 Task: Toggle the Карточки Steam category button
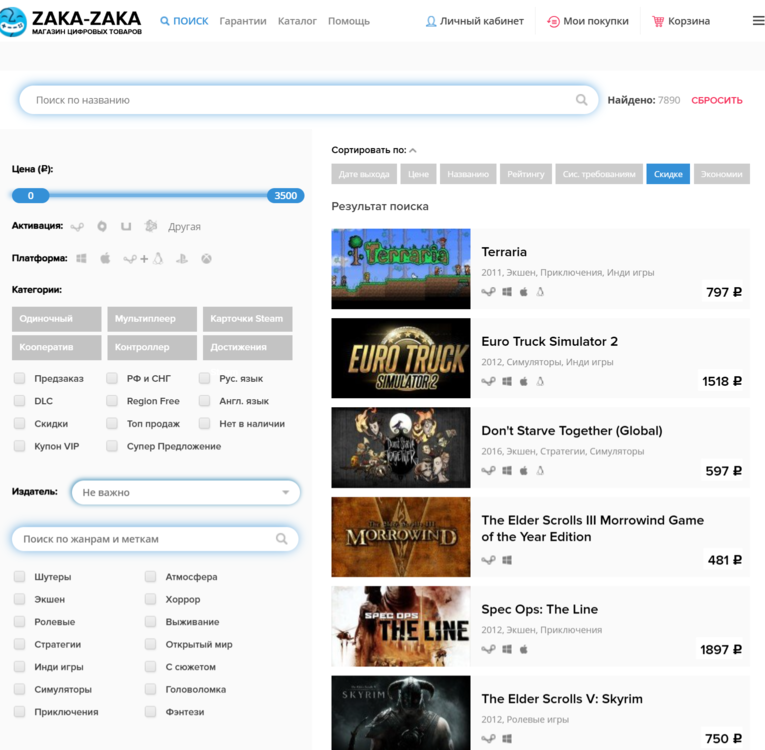[247, 319]
